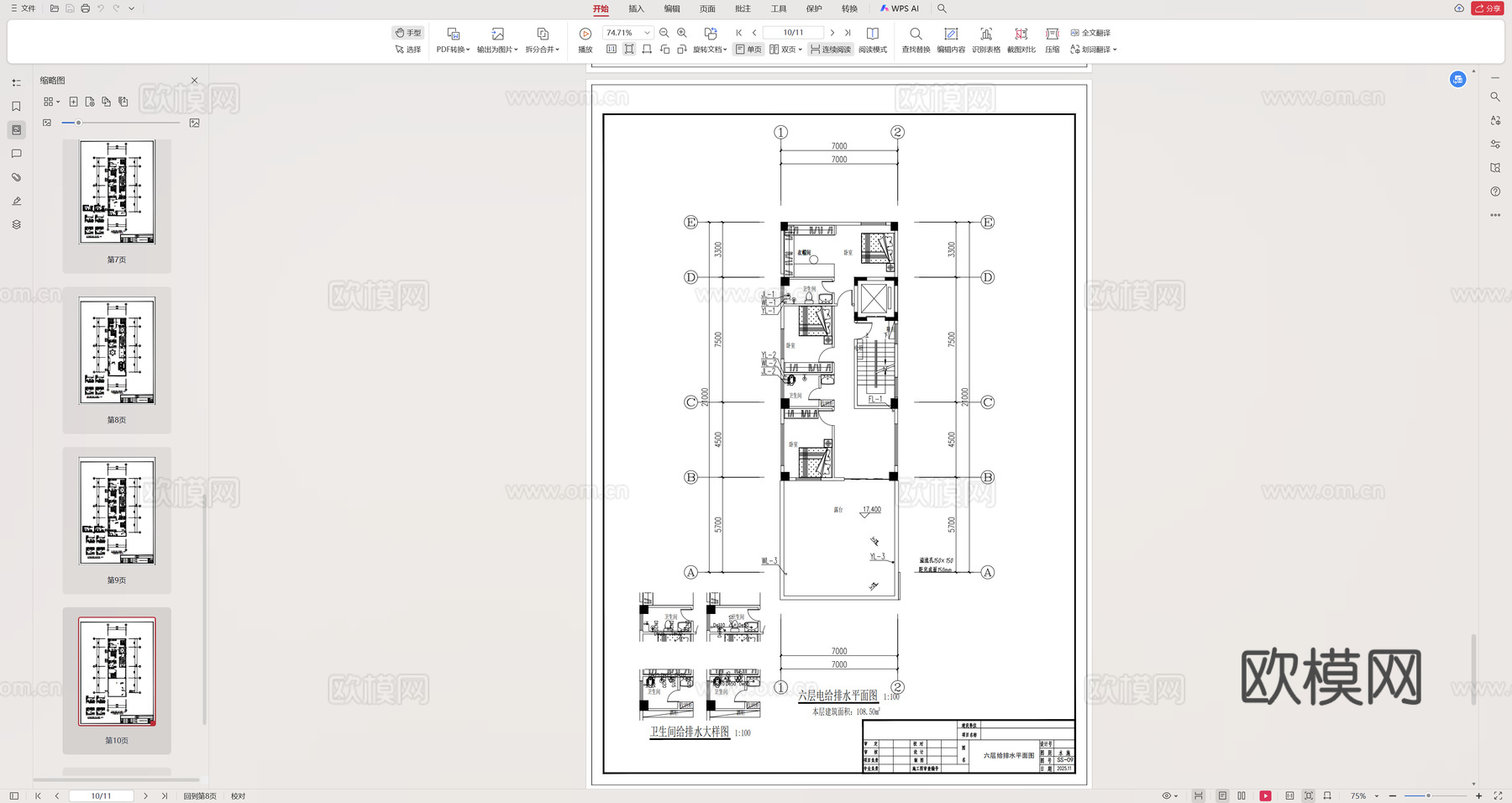Go to first page using toolbar
This screenshot has width=1512, height=803.
739,33
